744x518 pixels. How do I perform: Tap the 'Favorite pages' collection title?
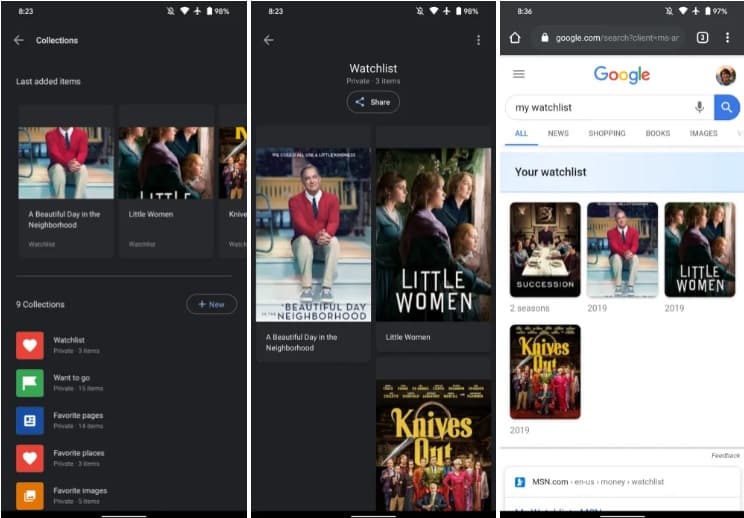pos(78,416)
